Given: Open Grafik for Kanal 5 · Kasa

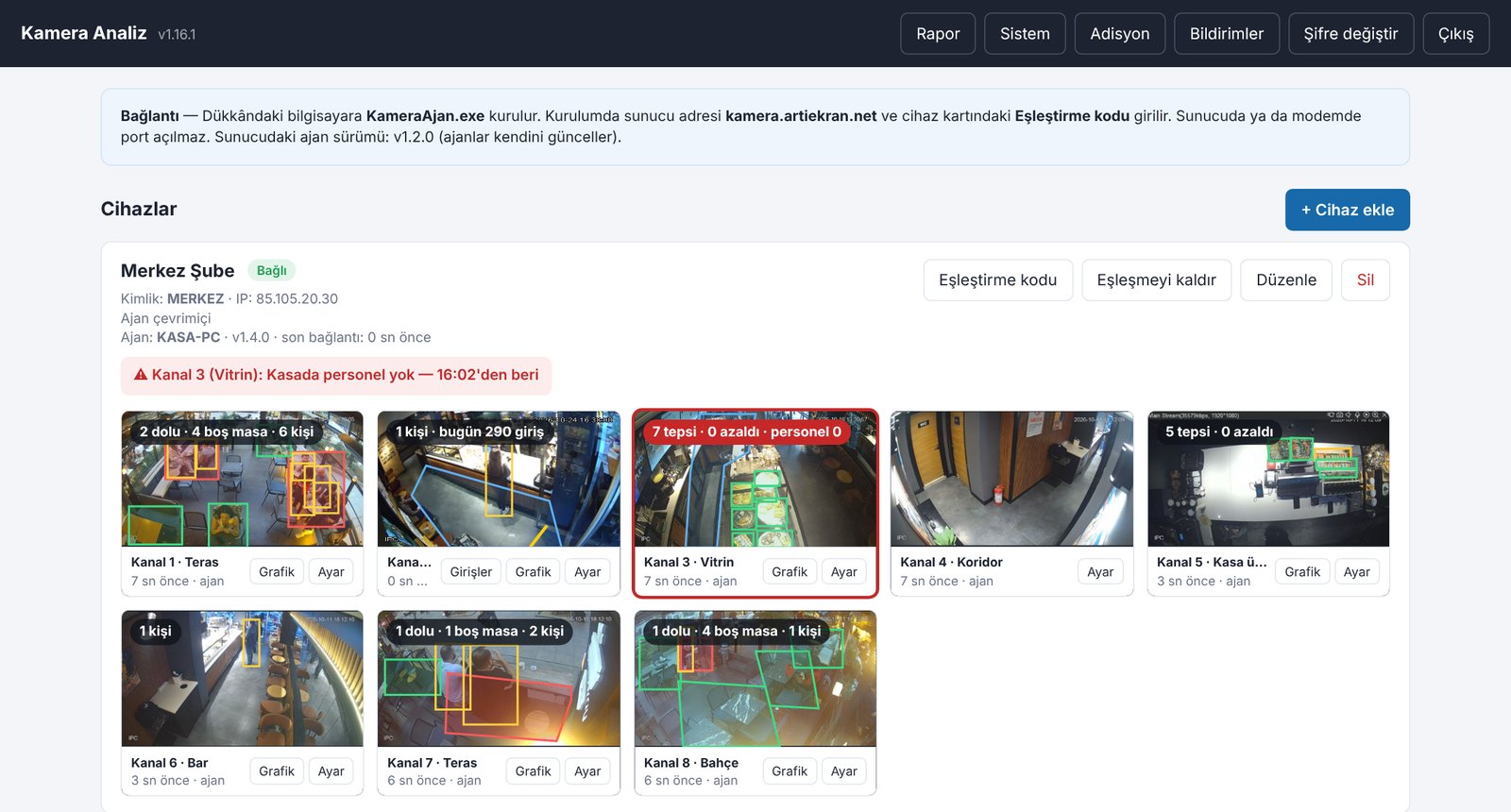Looking at the screenshot, I should click(x=1302, y=572).
